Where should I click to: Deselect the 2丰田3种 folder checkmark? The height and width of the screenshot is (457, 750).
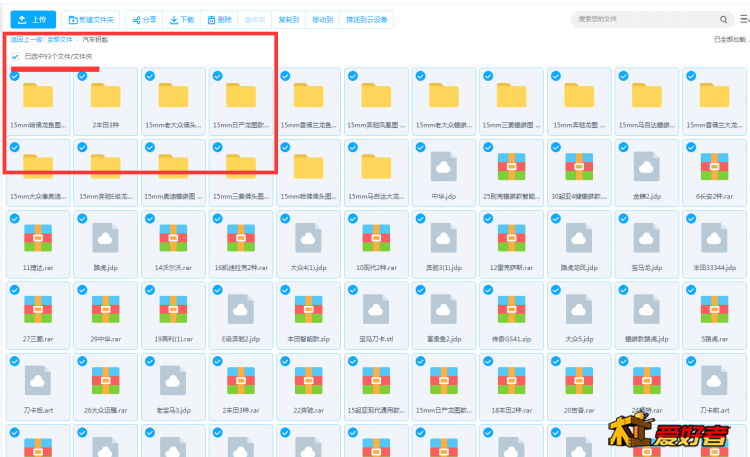click(82, 76)
